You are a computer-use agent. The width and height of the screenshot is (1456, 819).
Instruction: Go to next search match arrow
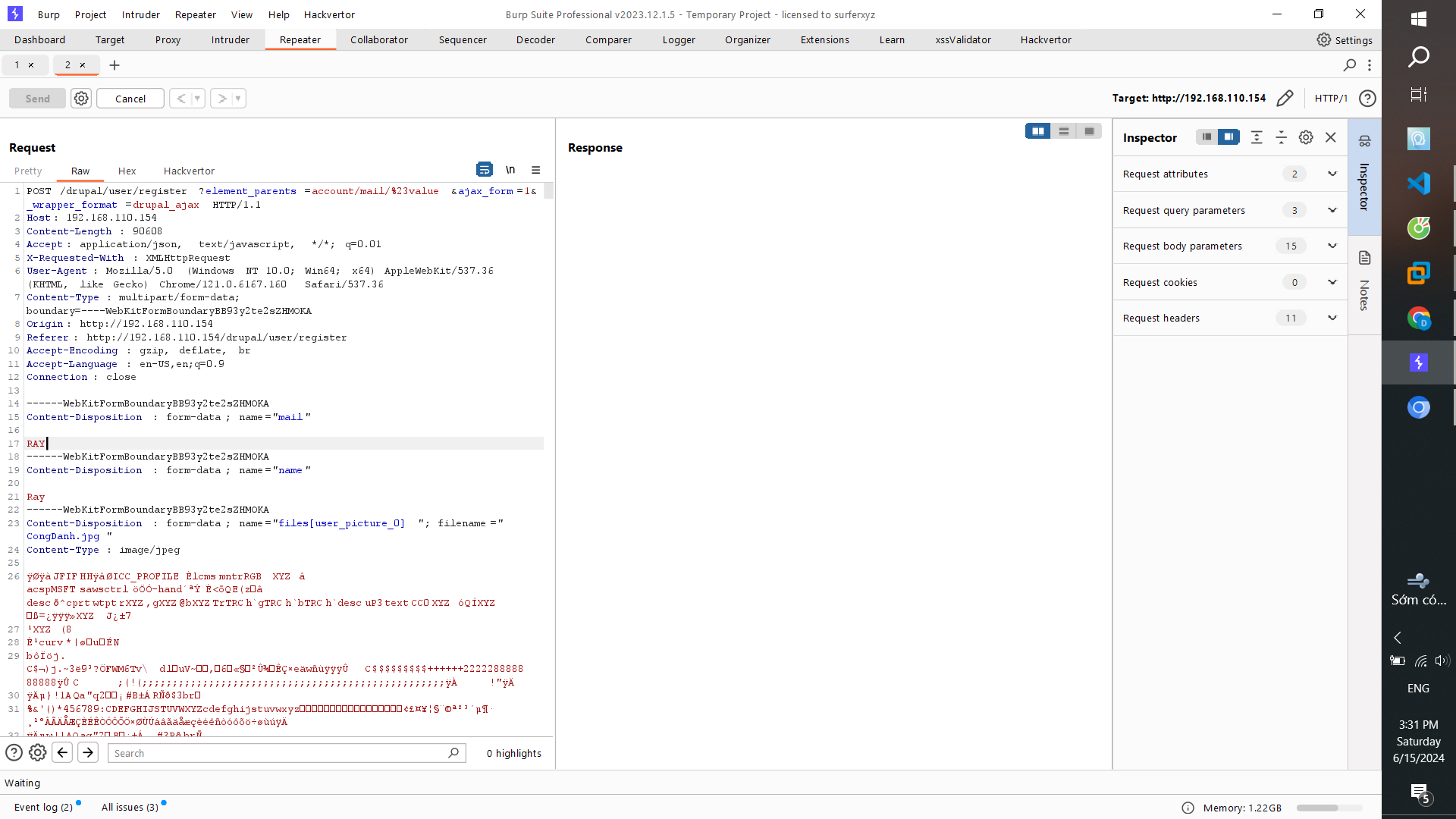[x=88, y=753]
